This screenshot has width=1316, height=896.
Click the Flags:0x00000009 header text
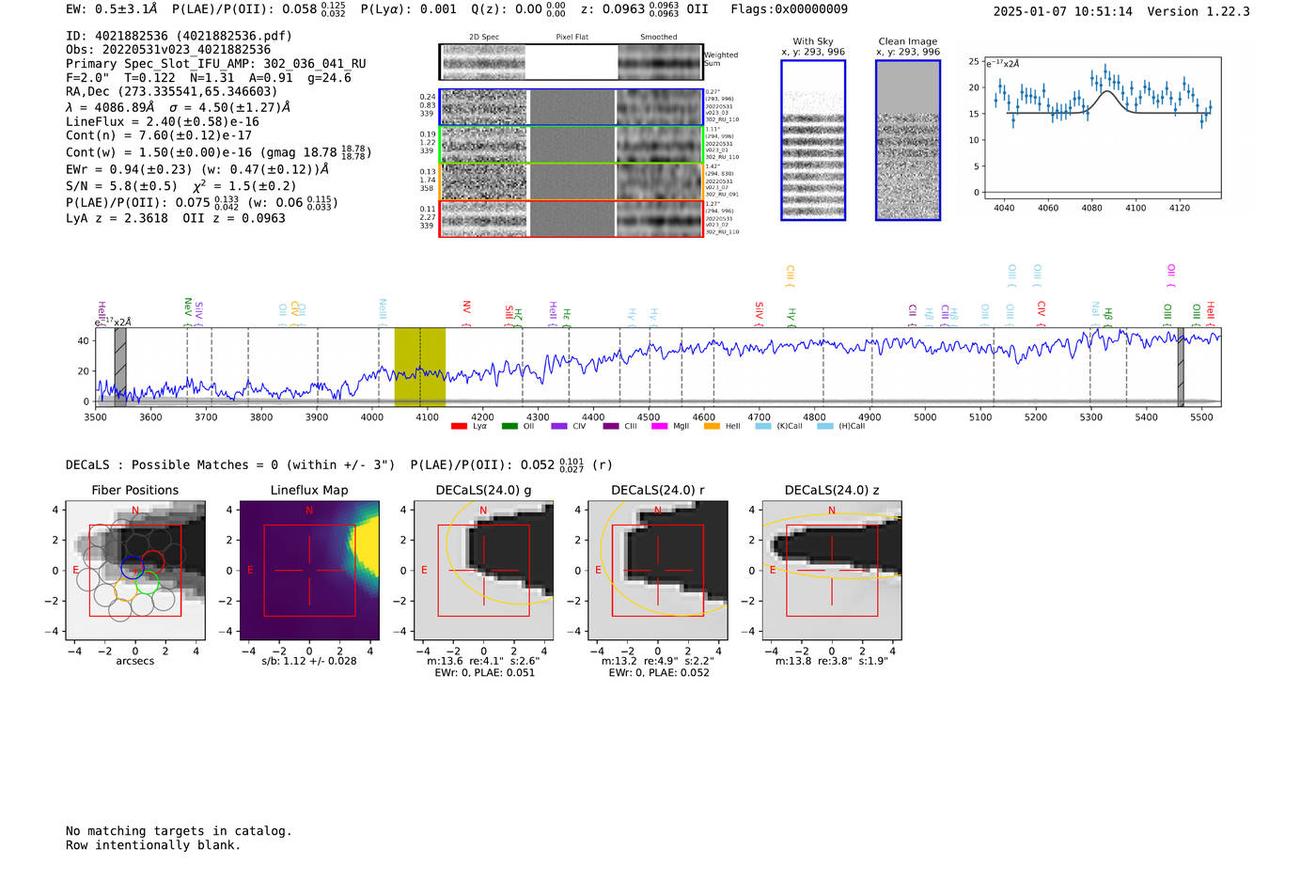[x=790, y=8]
